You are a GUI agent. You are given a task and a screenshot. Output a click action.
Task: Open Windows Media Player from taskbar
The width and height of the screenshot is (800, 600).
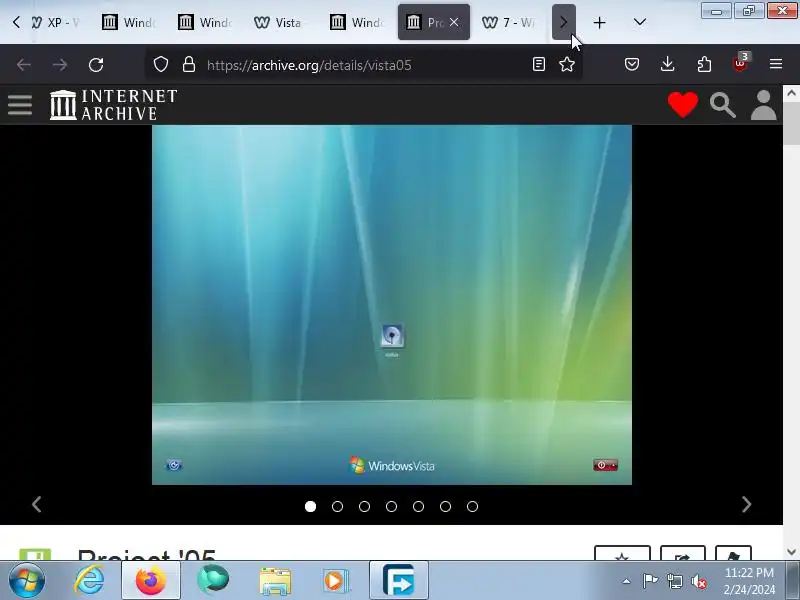[x=335, y=581]
